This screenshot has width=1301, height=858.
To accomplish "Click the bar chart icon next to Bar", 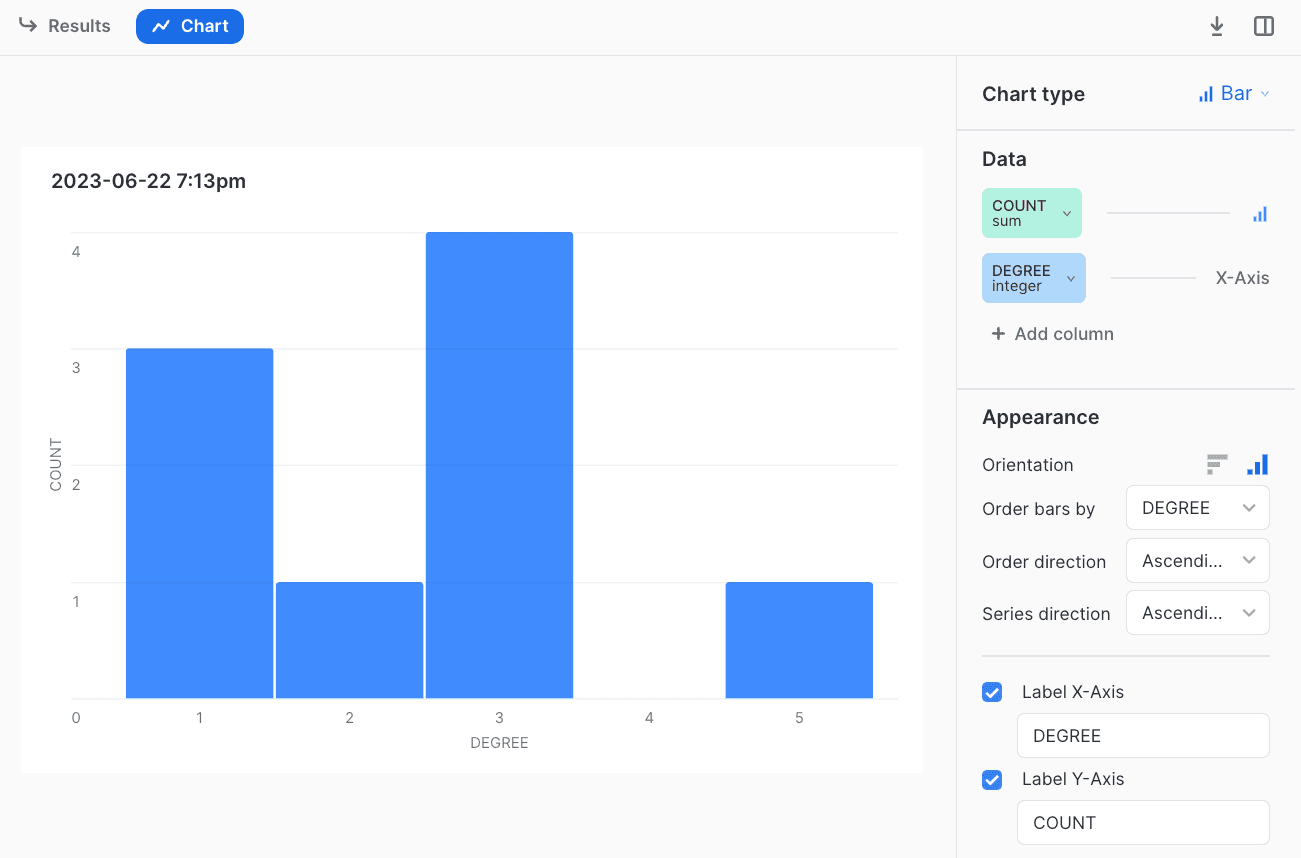I will point(1205,94).
